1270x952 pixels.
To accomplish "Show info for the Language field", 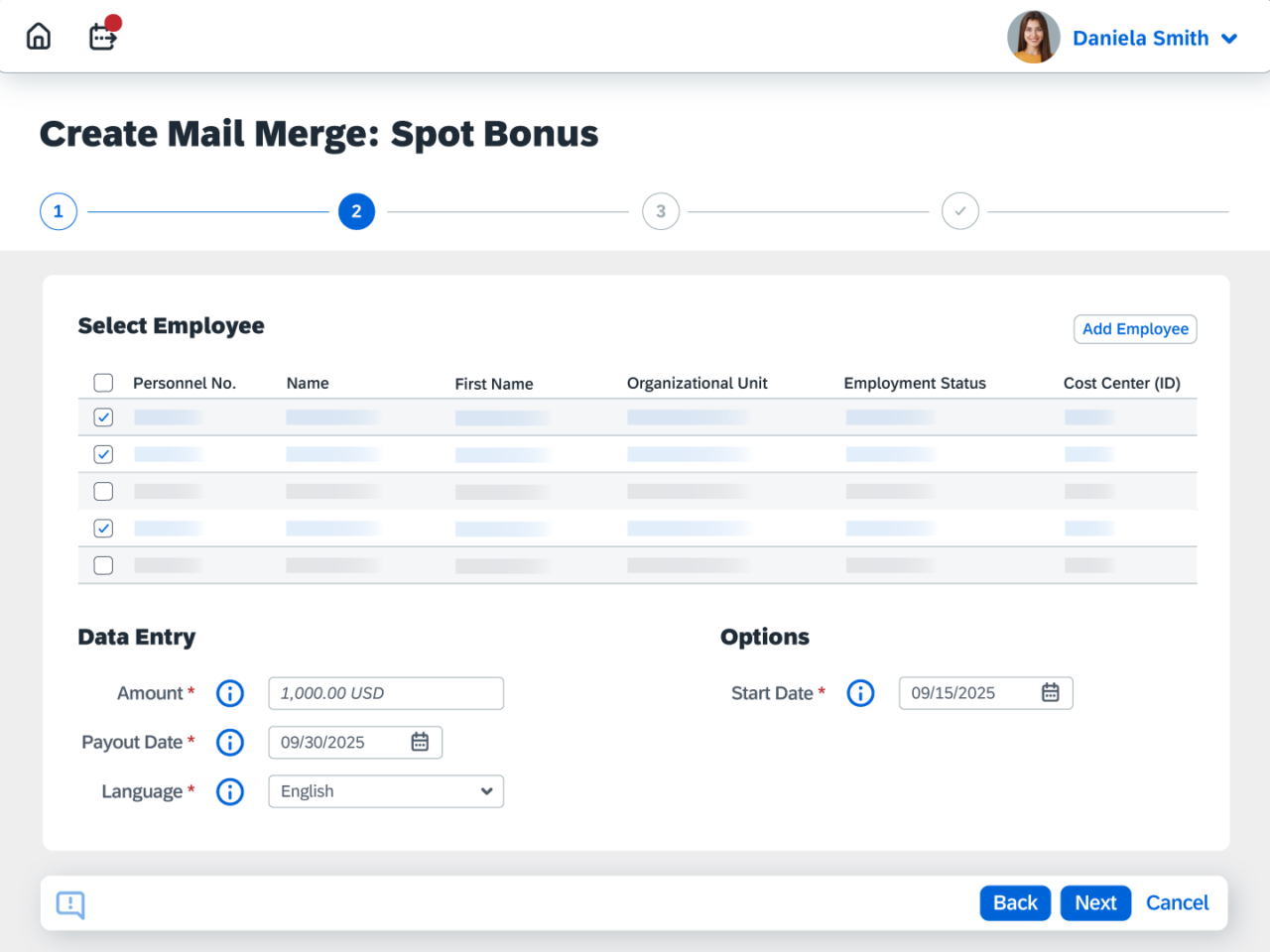I will [230, 791].
